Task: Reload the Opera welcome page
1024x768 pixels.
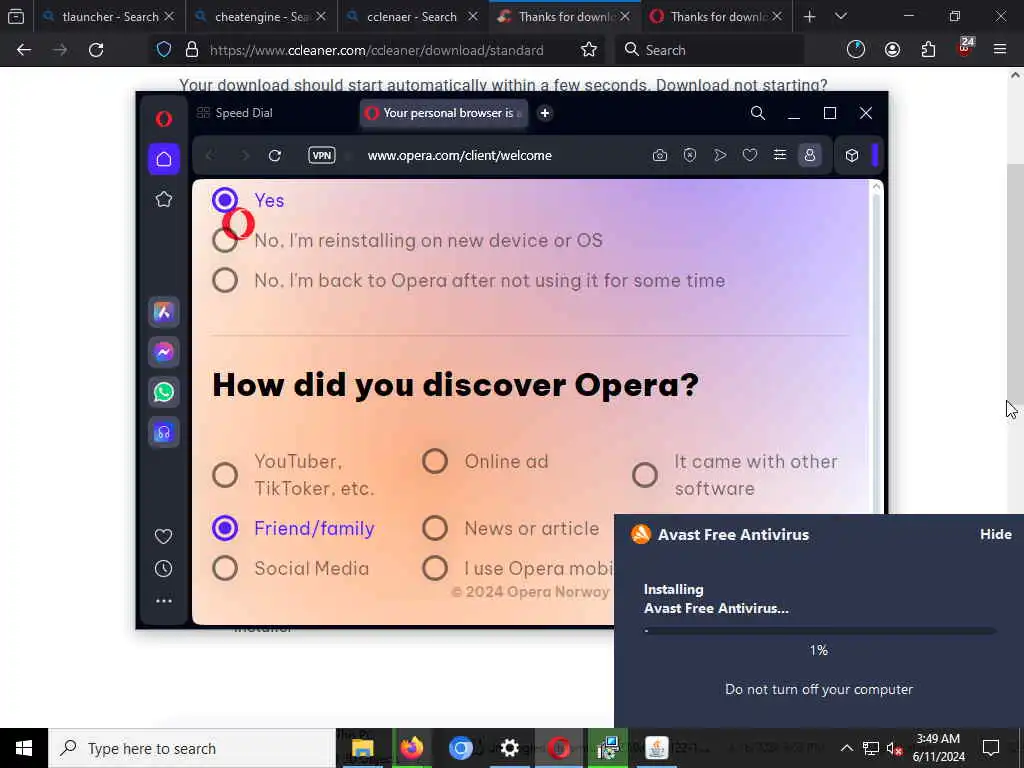Action: 275,155
